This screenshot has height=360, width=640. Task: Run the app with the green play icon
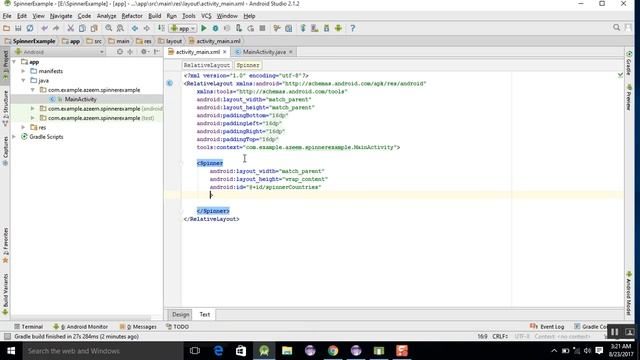pyautogui.click(x=204, y=28)
